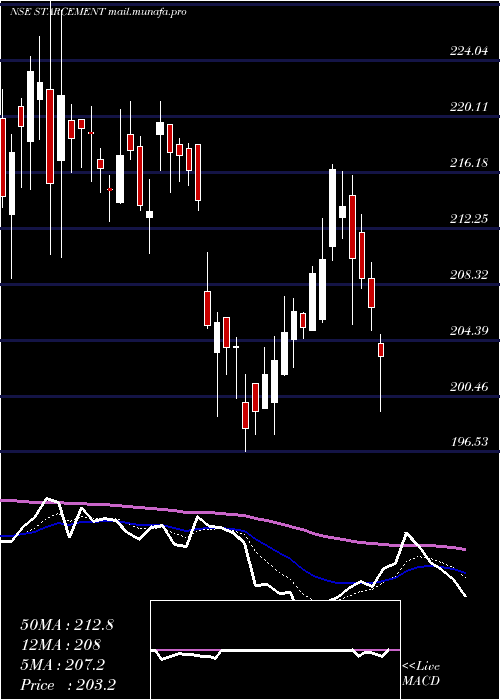Click the '12MA : 208' readout
500x700 pixels.
click(61, 645)
